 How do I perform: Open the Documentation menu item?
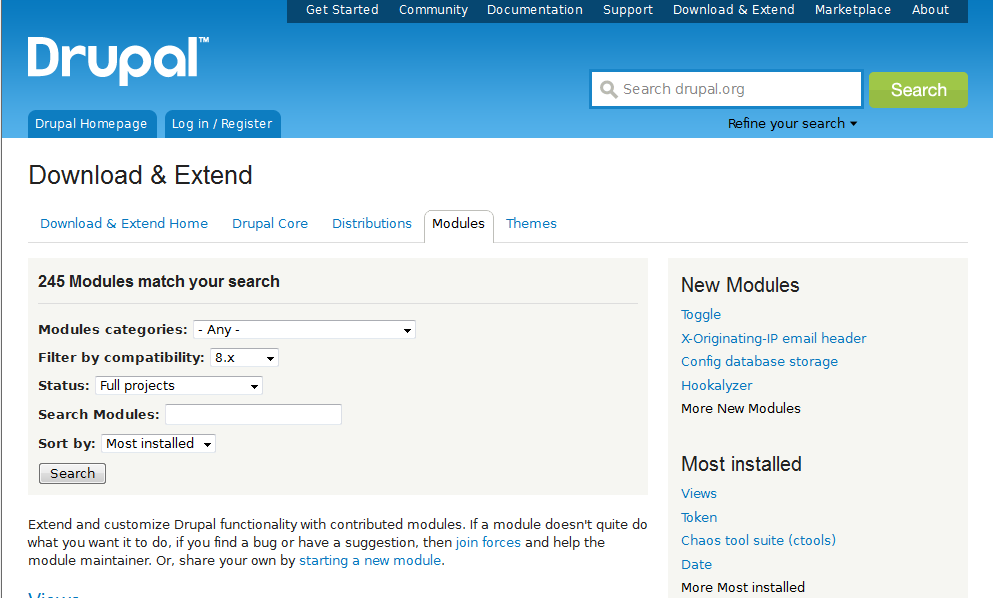click(535, 10)
